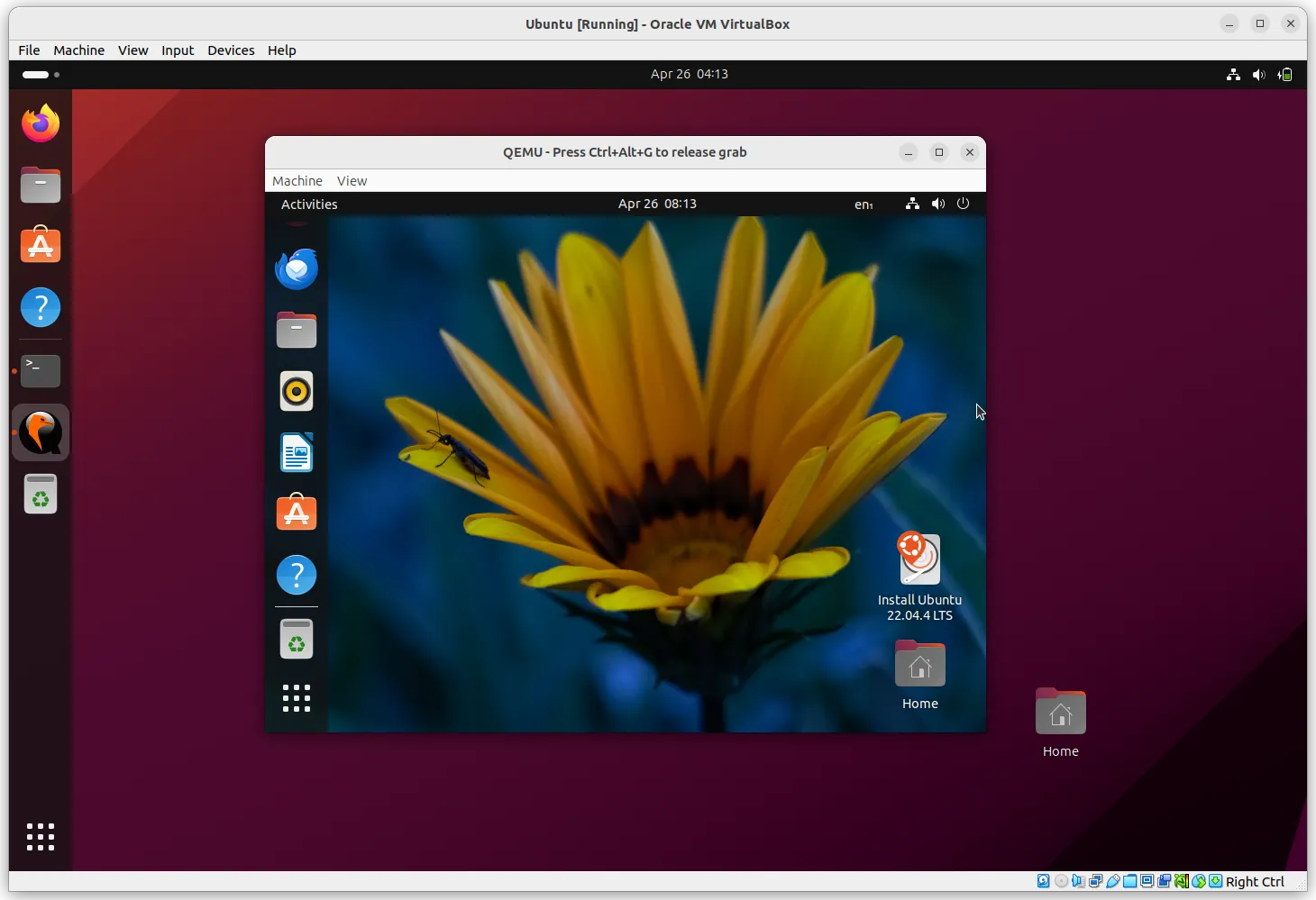Show Applications grid in QEMU guest dock

(297, 698)
